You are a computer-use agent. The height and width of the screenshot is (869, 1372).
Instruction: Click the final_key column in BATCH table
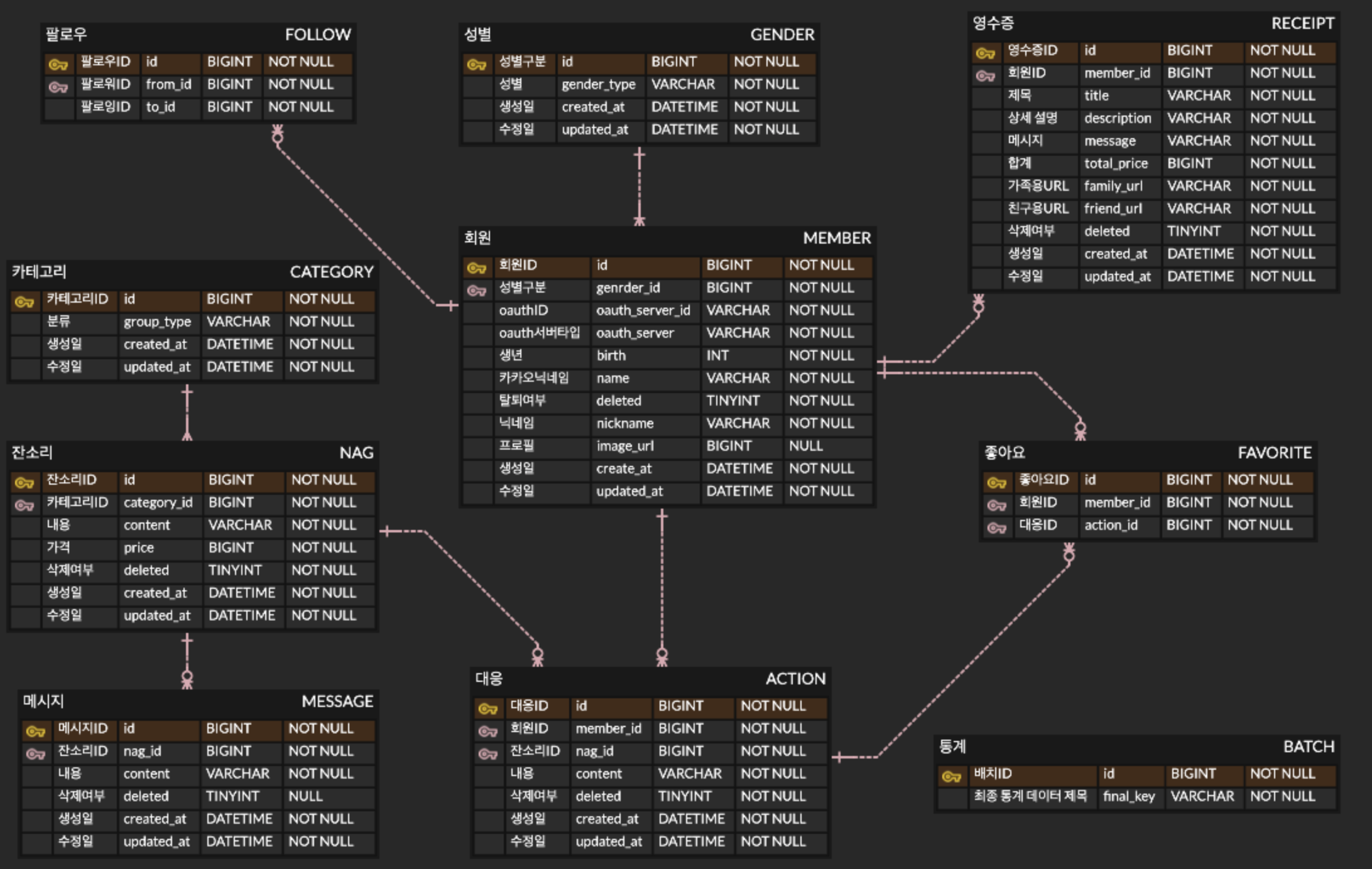pos(1129,797)
